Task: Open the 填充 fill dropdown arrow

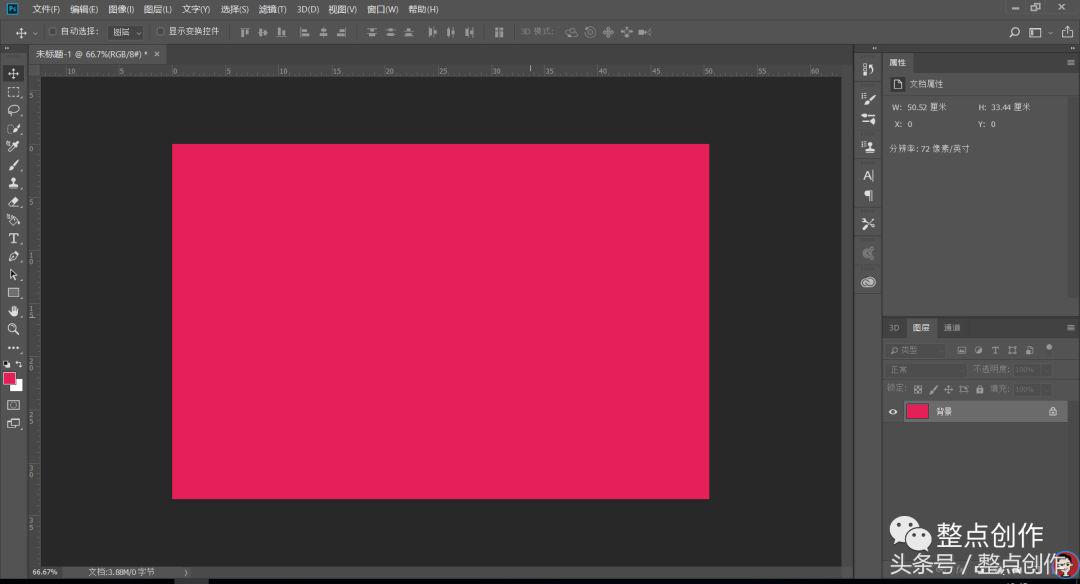Action: click(x=1046, y=390)
